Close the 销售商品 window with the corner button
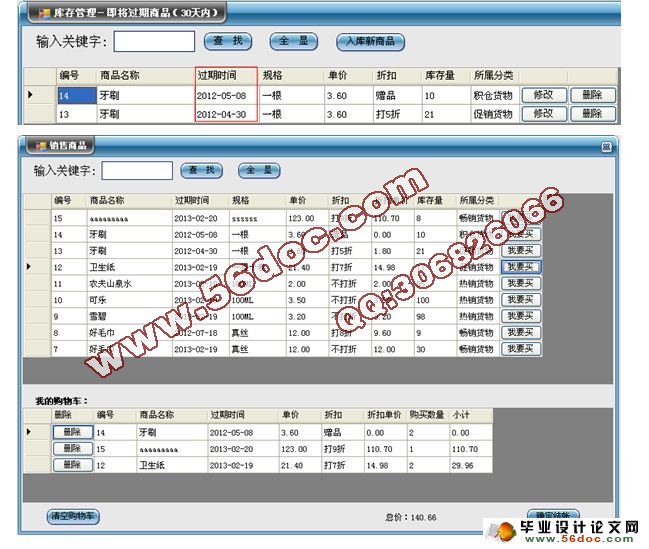This screenshot has height=549, width=649. (606, 147)
